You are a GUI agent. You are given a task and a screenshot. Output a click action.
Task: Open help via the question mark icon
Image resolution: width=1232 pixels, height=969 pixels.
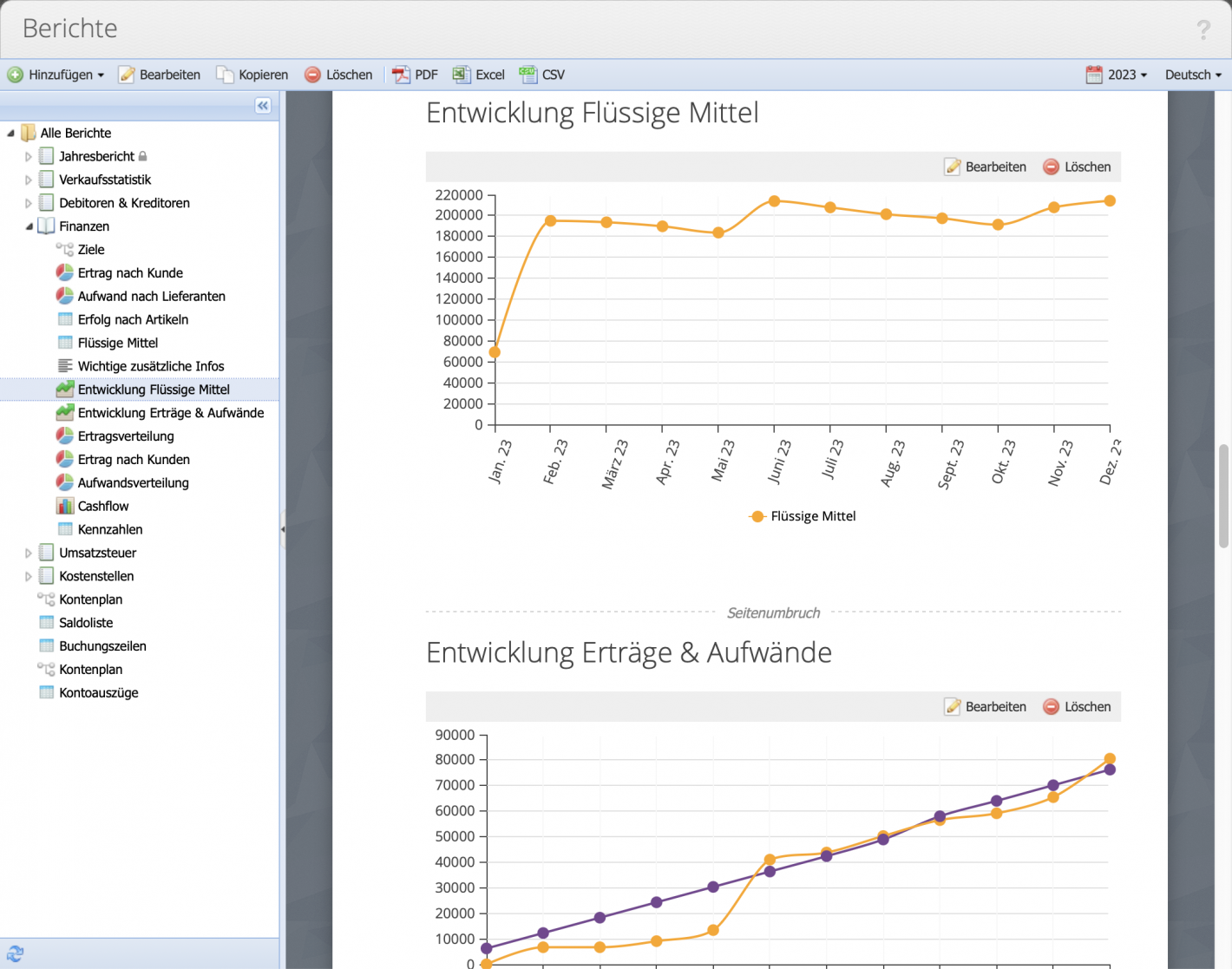[1203, 29]
